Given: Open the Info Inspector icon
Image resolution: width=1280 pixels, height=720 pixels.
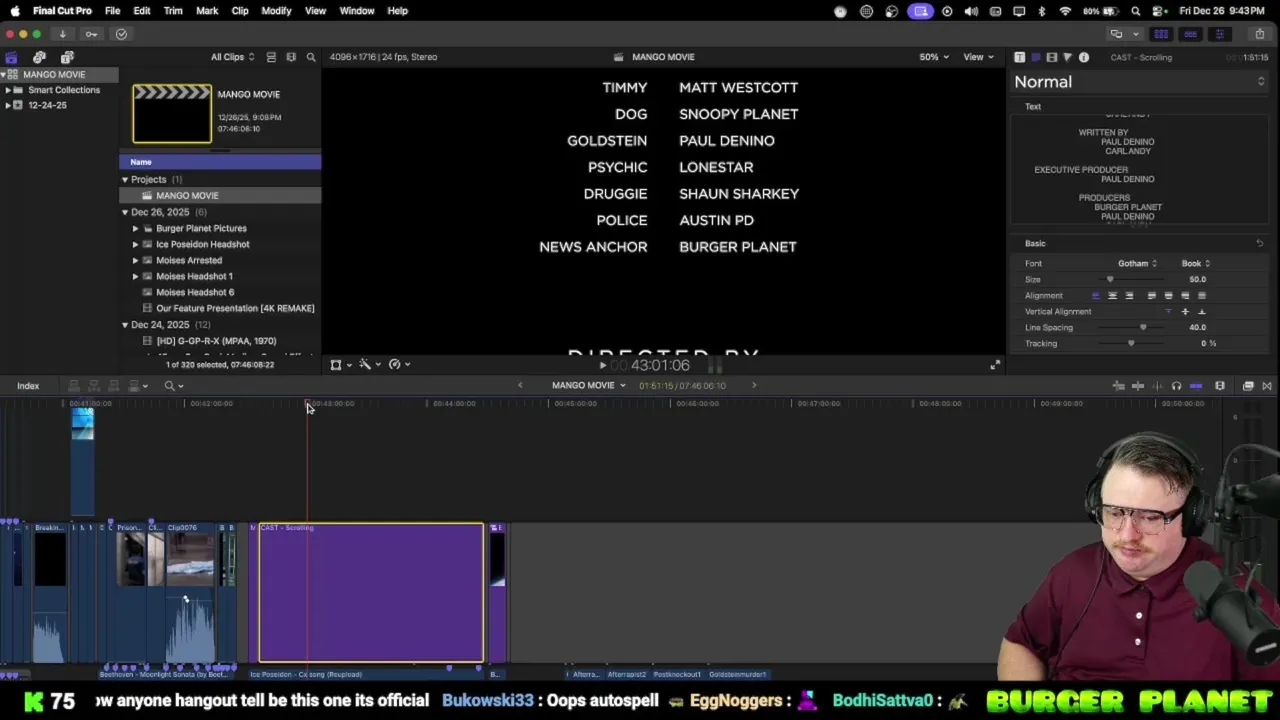Looking at the screenshot, I should tap(1084, 57).
